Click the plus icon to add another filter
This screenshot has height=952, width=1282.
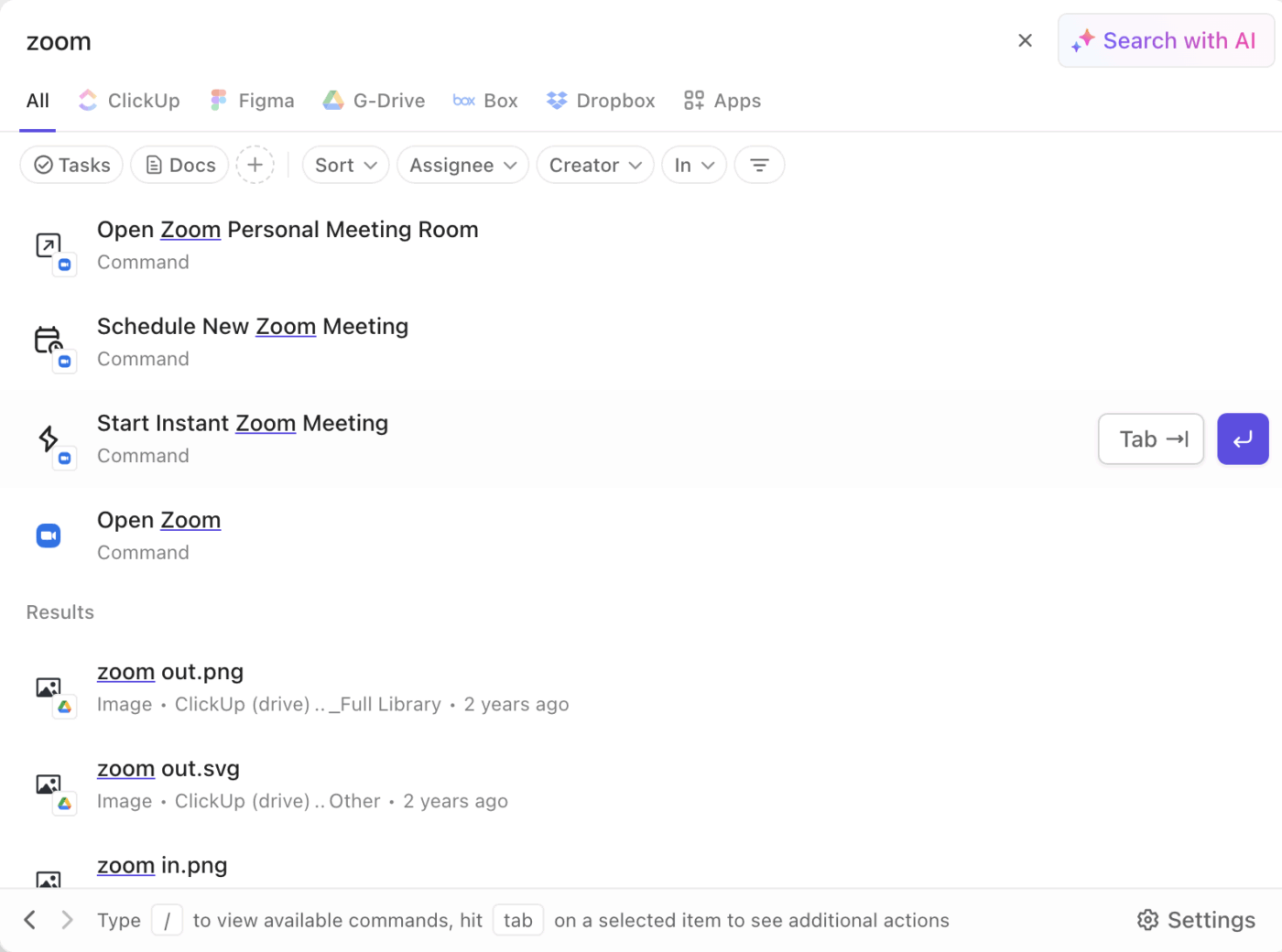(255, 165)
